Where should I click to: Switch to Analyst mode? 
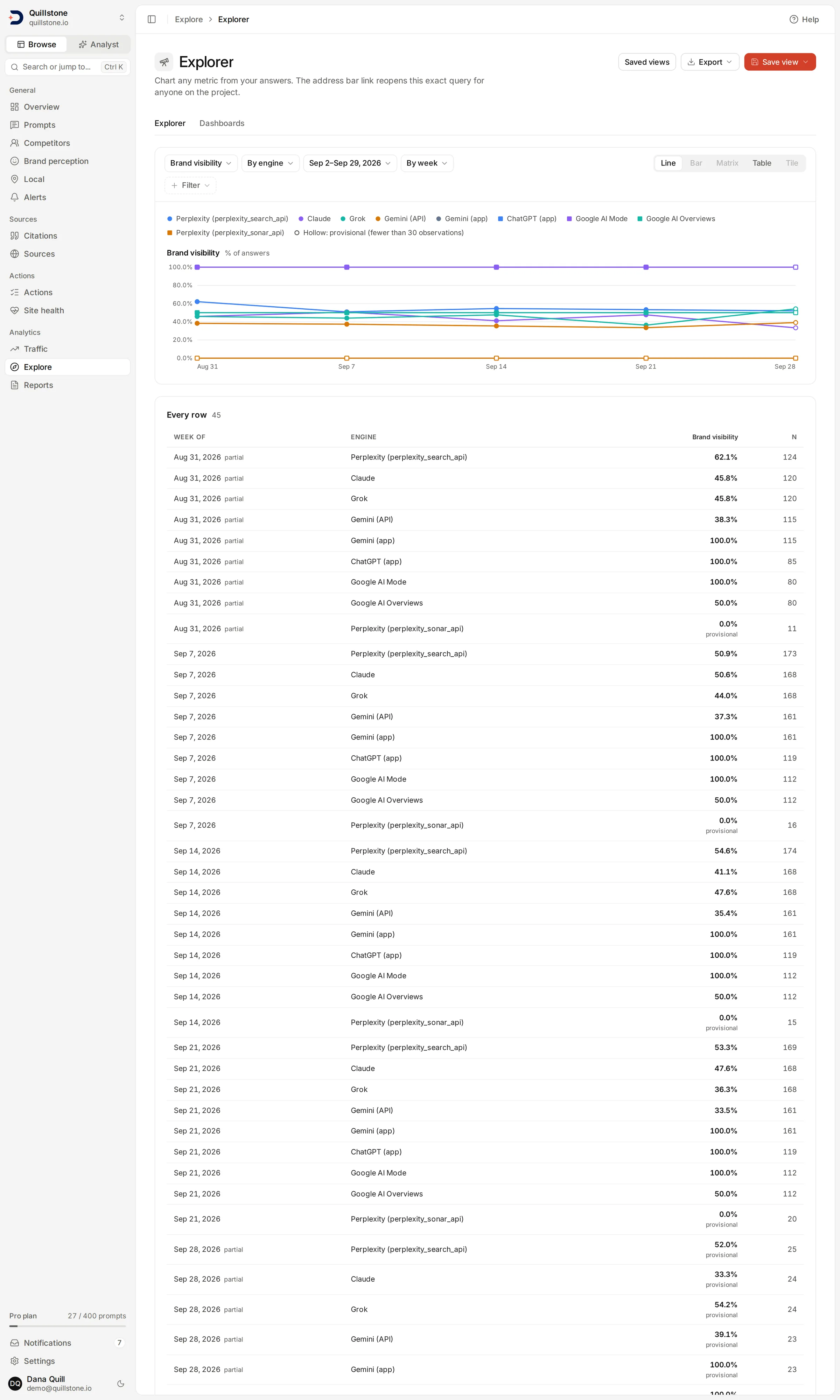[98, 45]
